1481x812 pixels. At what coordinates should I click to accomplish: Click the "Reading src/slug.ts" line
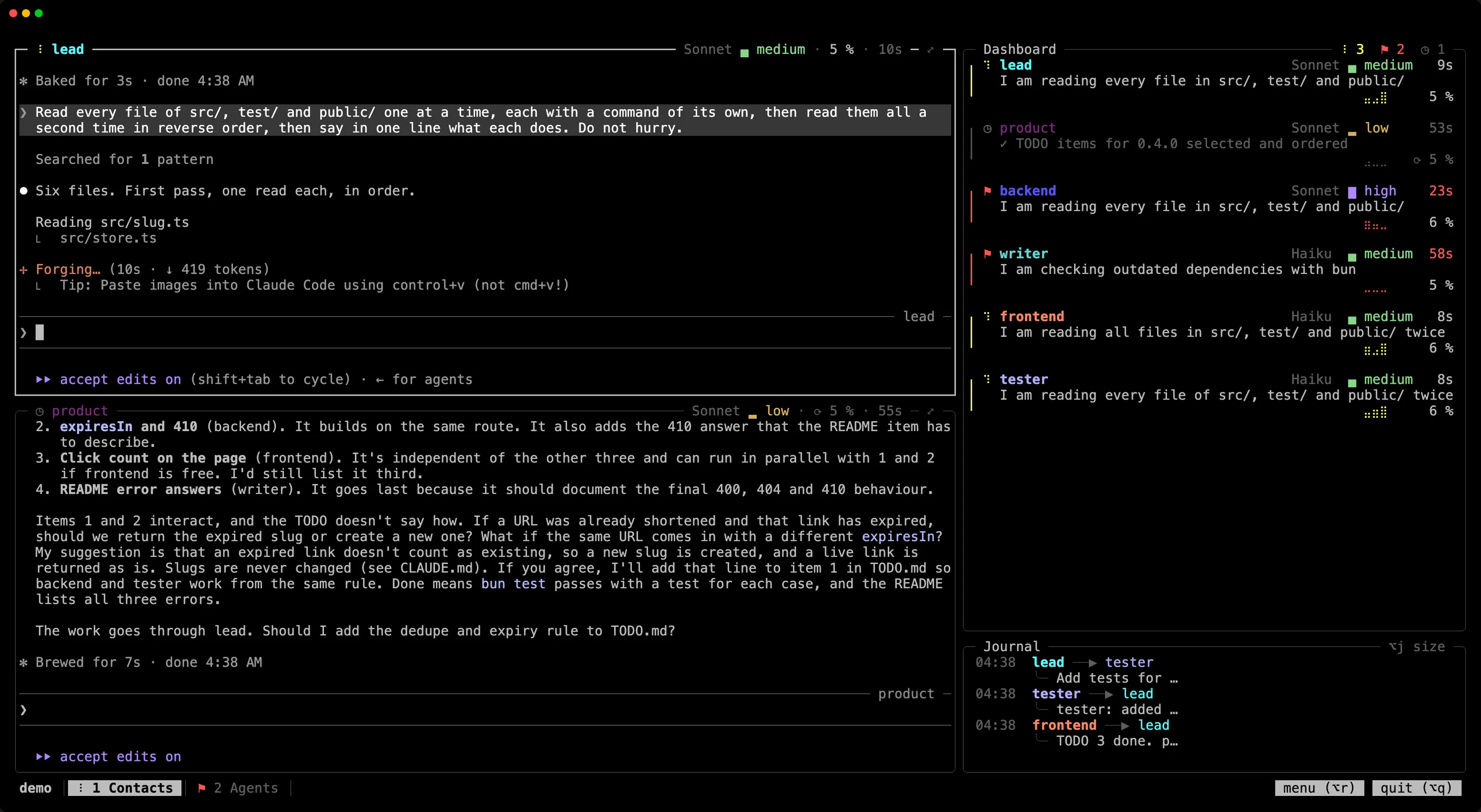(112, 222)
